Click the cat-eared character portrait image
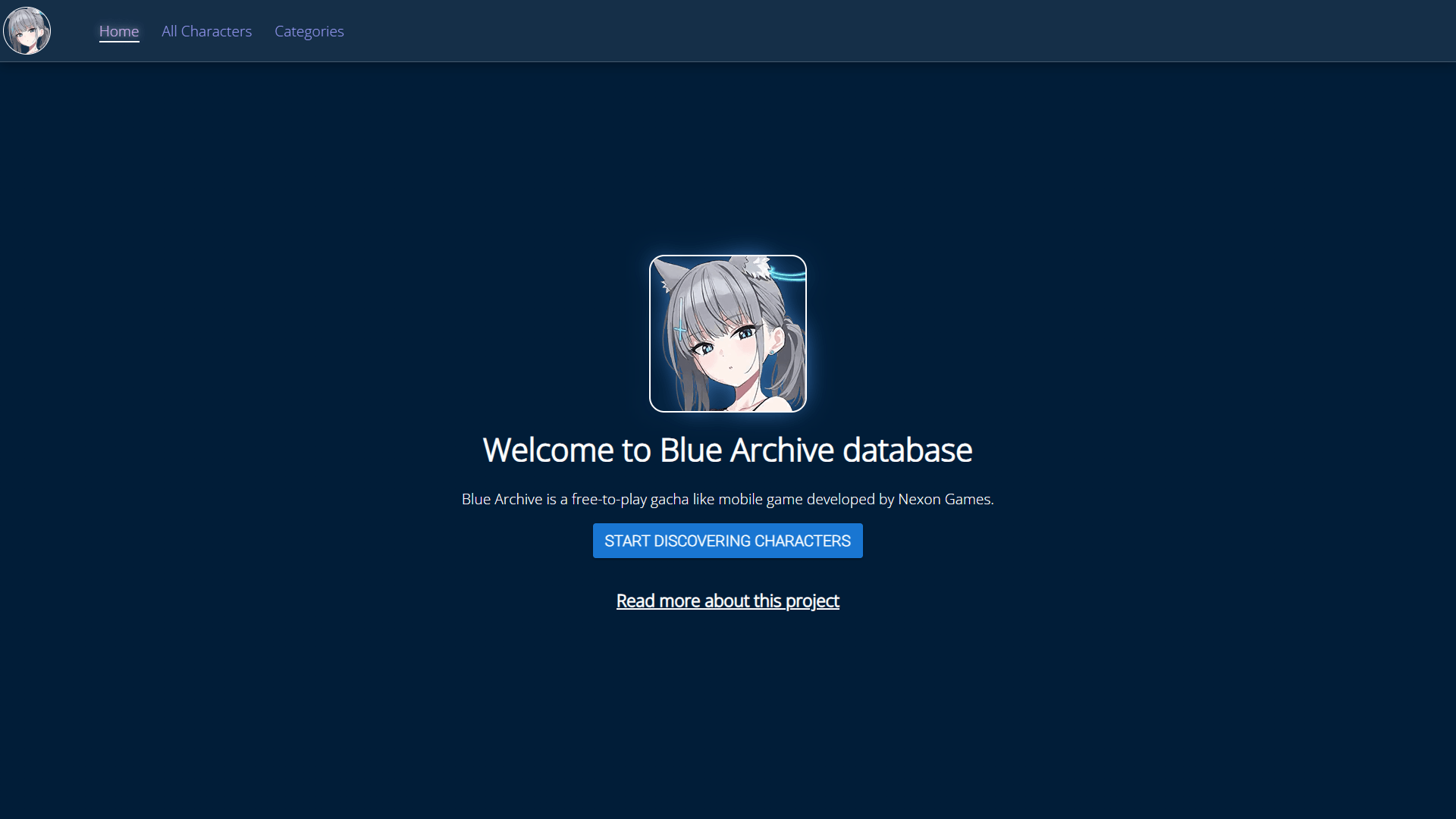The width and height of the screenshot is (1456, 819). click(x=728, y=334)
